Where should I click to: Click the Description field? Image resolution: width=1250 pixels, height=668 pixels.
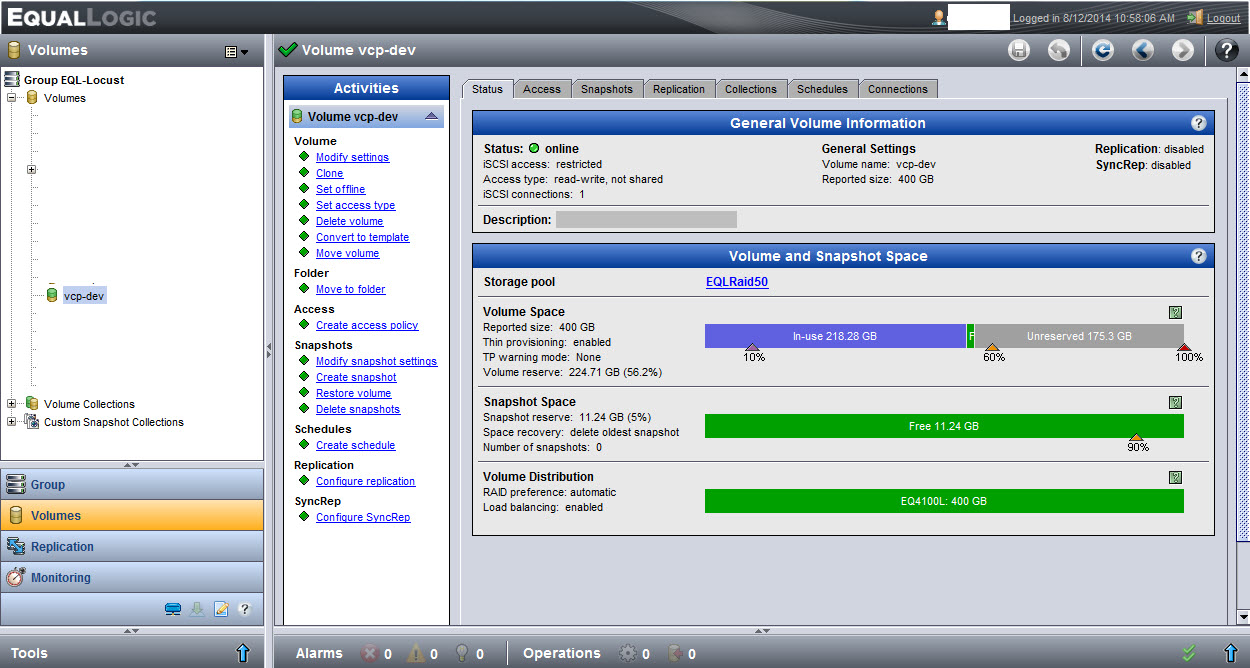click(x=646, y=219)
